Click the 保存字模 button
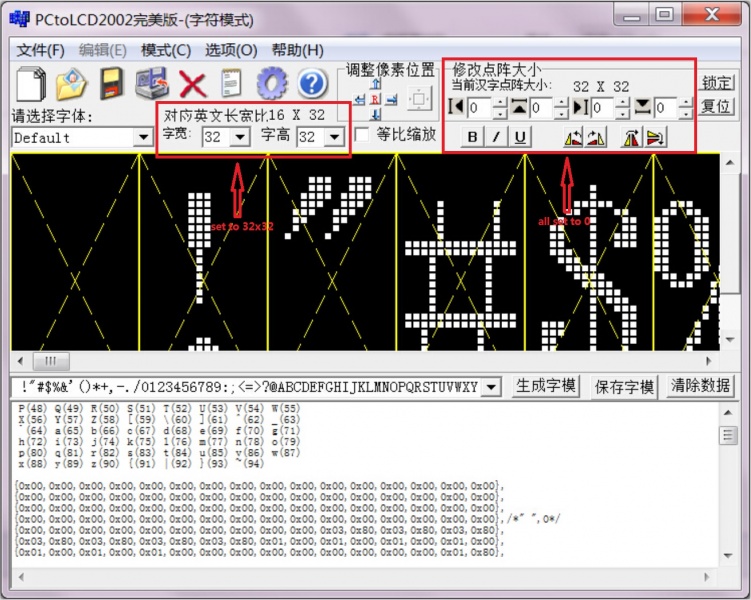The width and height of the screenshot is (751, 600). pos(624,386)
